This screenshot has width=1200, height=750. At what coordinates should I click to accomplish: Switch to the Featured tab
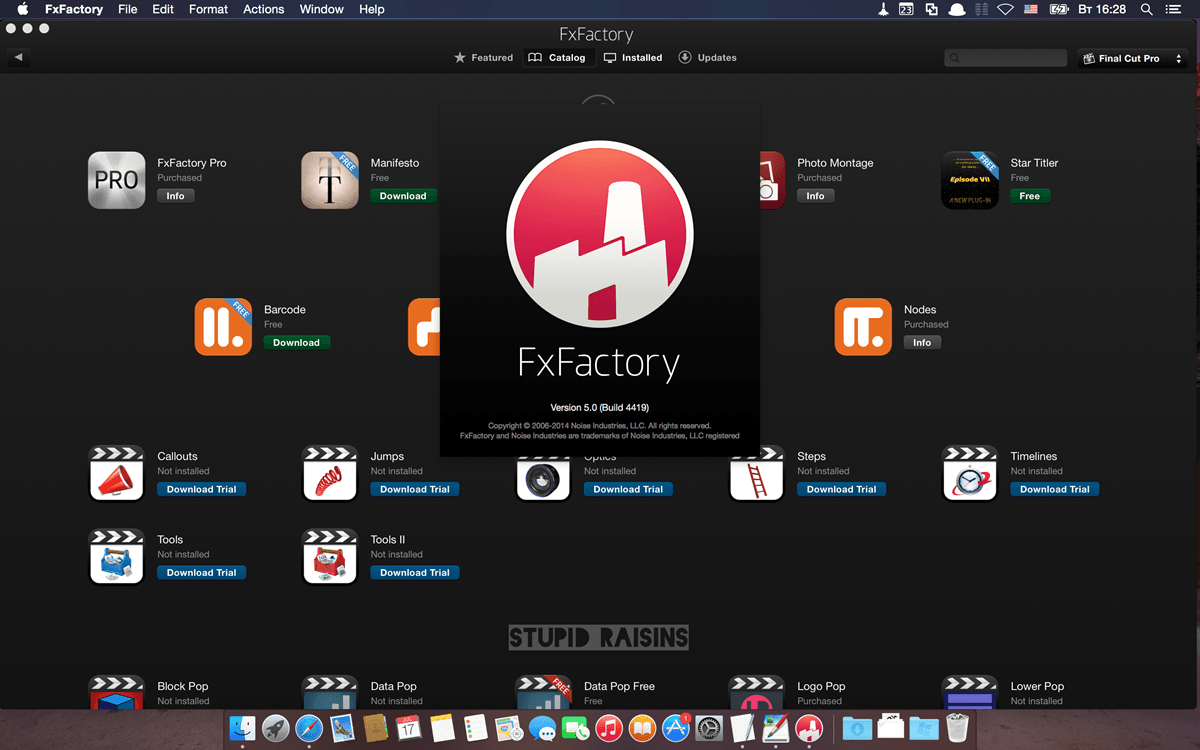click(x=484, y=58)
